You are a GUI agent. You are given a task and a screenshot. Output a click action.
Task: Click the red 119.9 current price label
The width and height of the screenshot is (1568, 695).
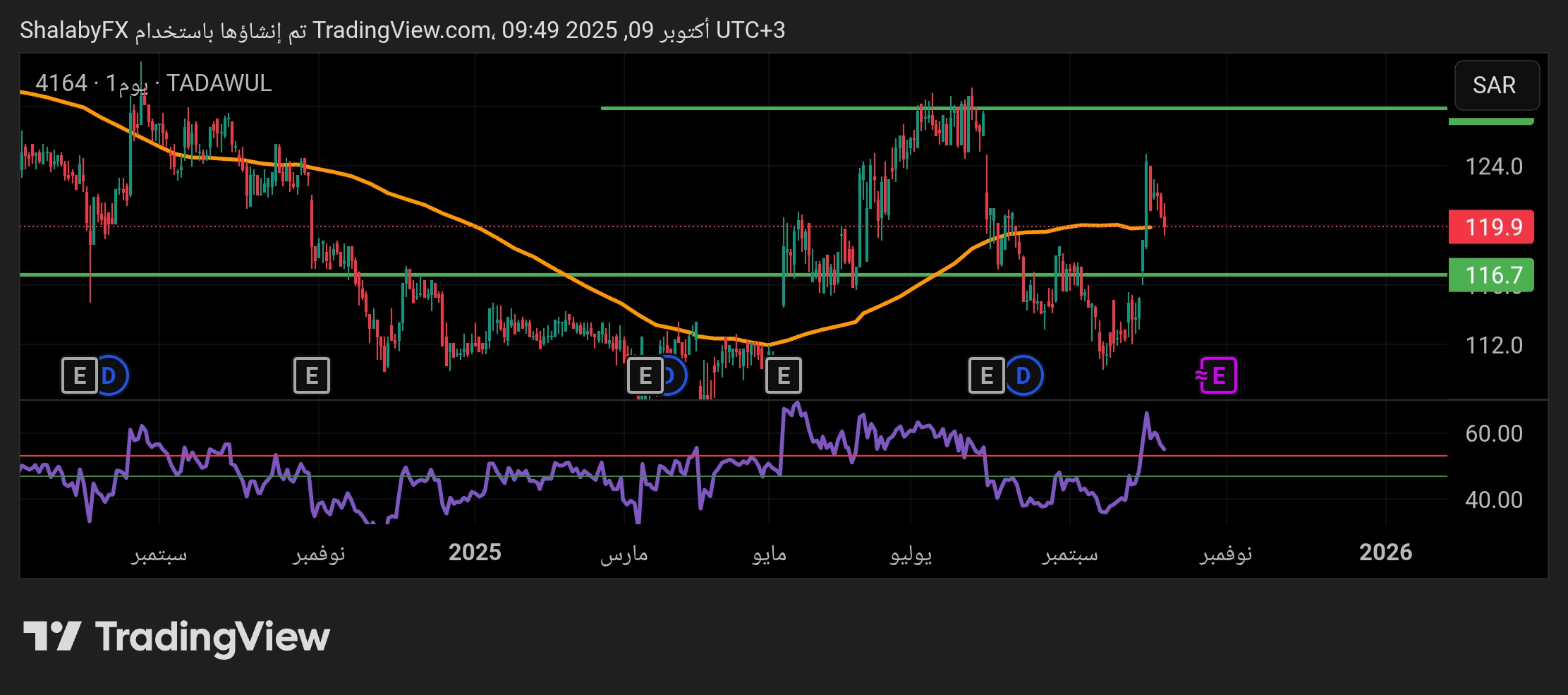pos(1491,227)
